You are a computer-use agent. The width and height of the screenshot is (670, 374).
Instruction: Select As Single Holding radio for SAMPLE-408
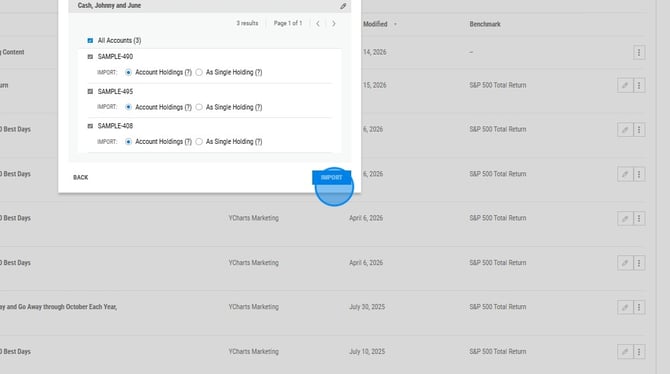199,141
